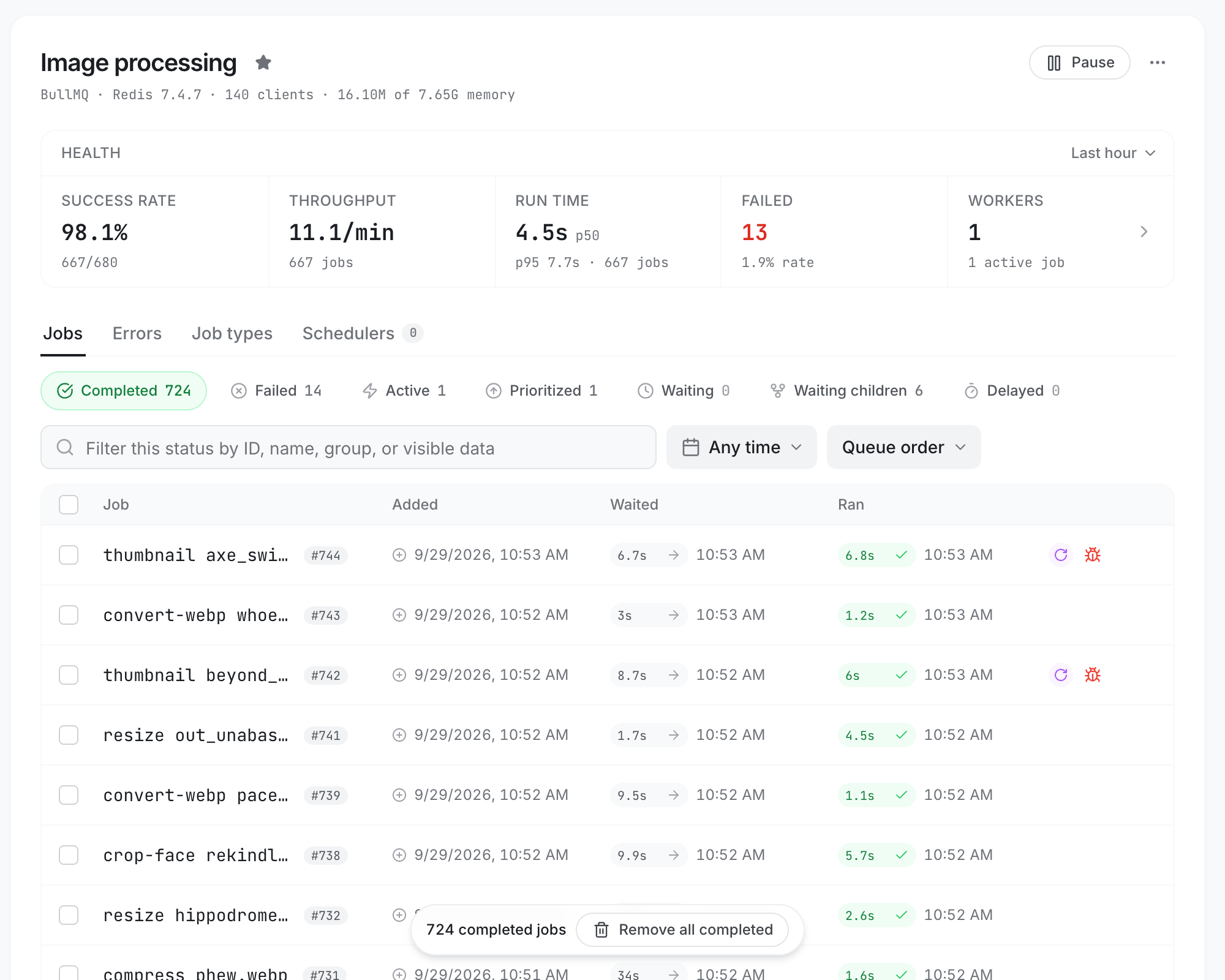Click the red Failed 13 count
The width and height of the screenshot is (1225, 980).
tap(755, 233)
